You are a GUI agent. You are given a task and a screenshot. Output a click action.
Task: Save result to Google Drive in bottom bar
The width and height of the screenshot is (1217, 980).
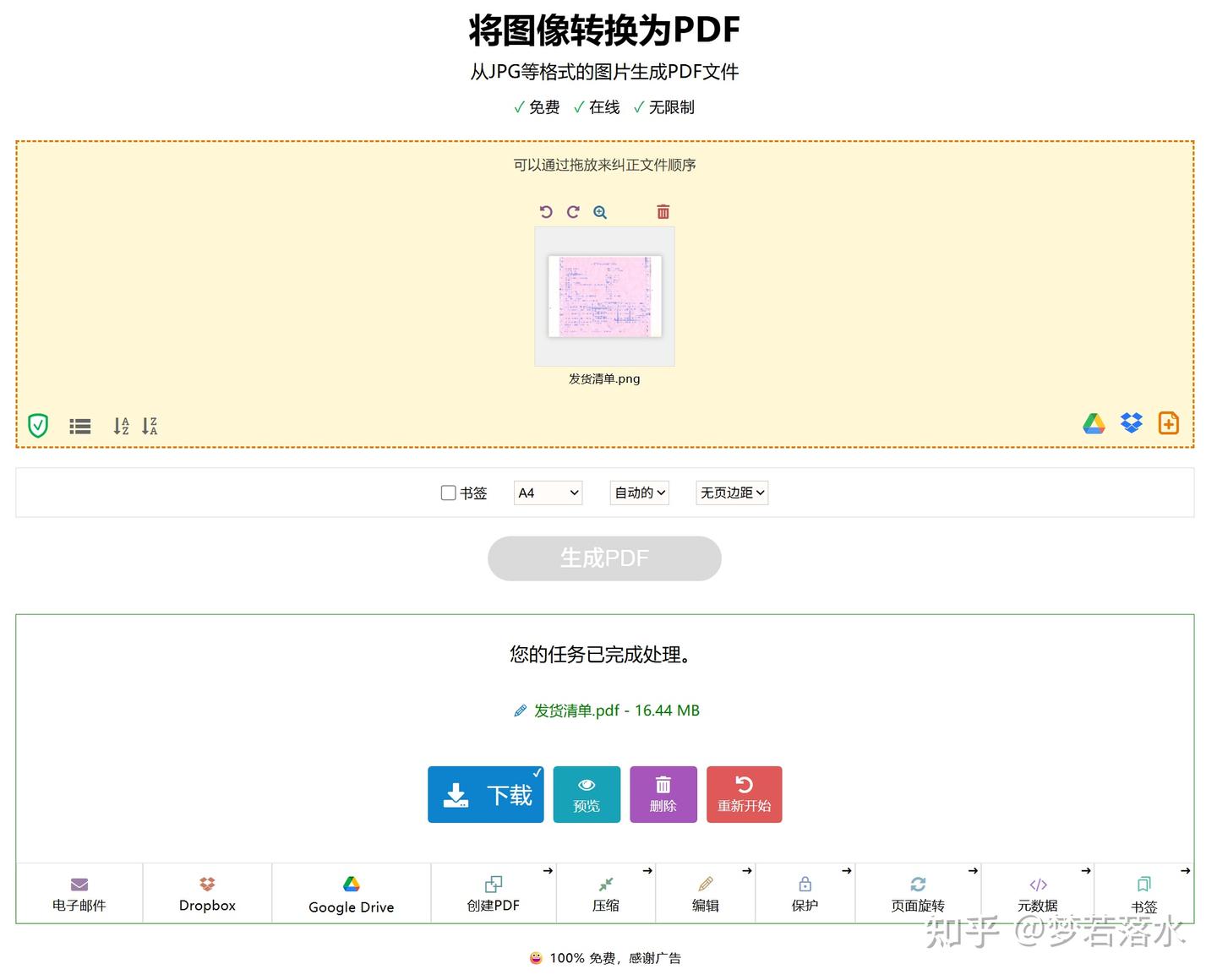[352, 894]
